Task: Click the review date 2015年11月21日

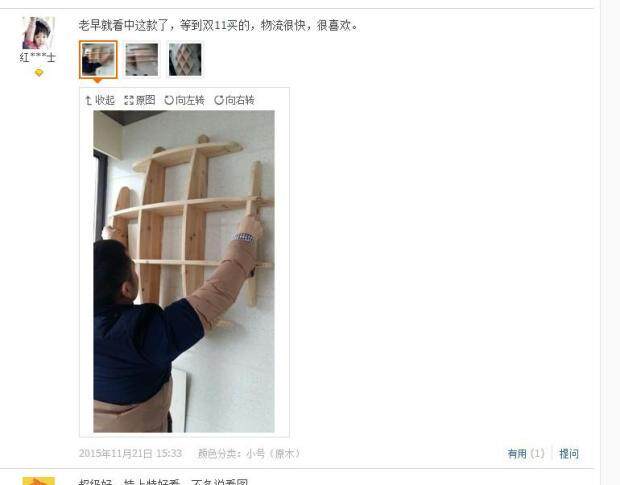Action: (x=130, y=453)
